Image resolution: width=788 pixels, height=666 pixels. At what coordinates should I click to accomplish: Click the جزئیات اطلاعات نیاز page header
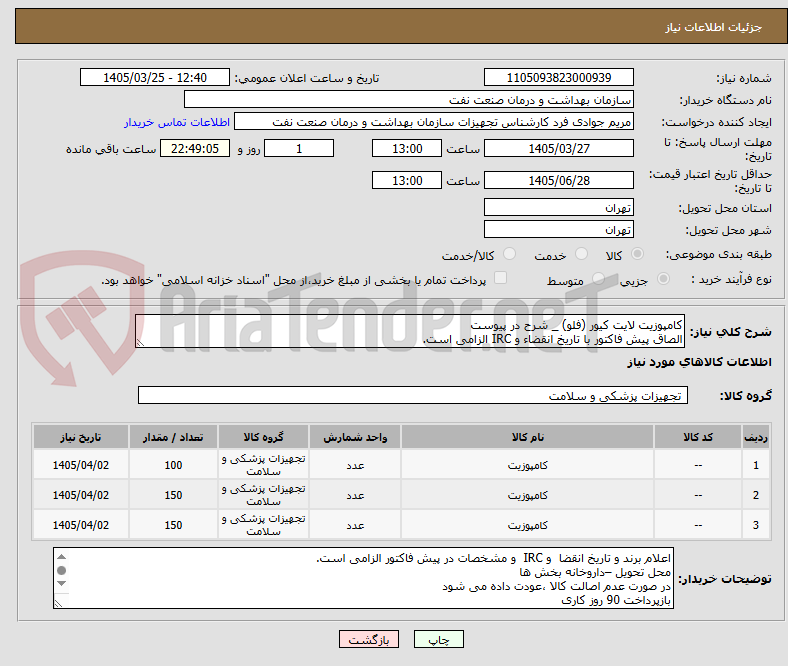pyautogui.click(x=714, y=27)
